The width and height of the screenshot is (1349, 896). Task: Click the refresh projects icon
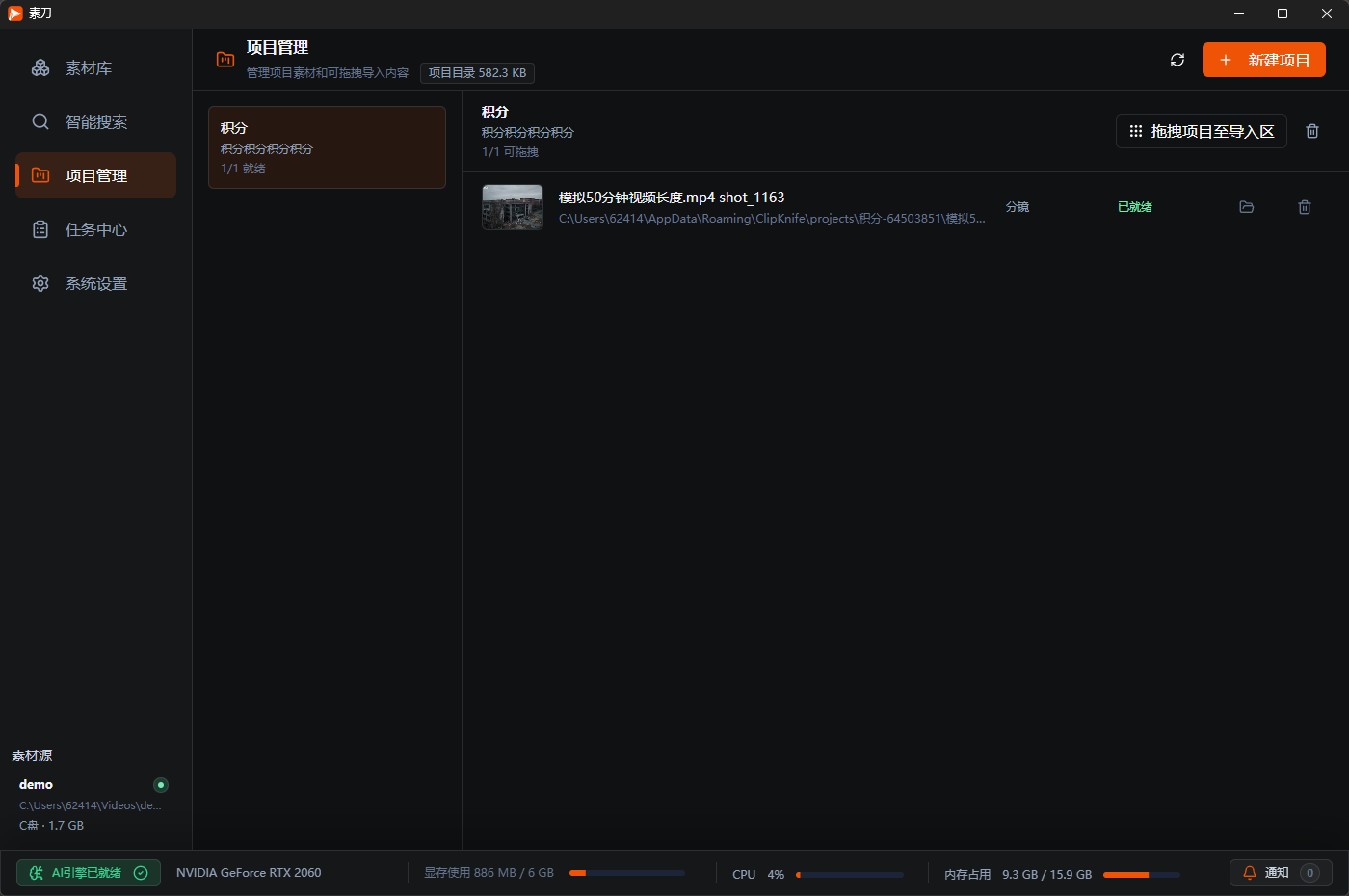(x=1177, y=60)
